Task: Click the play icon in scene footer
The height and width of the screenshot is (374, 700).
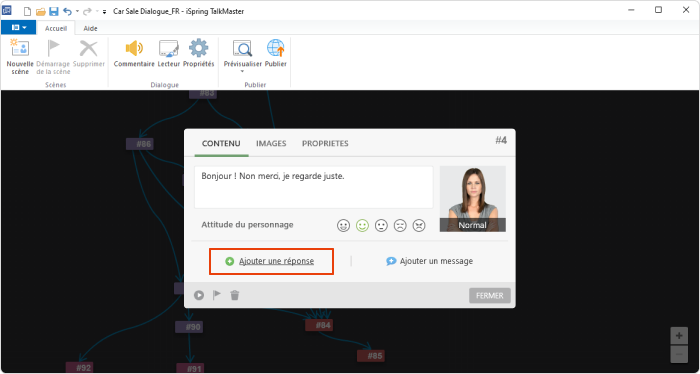Action: [x=199, y=295]
